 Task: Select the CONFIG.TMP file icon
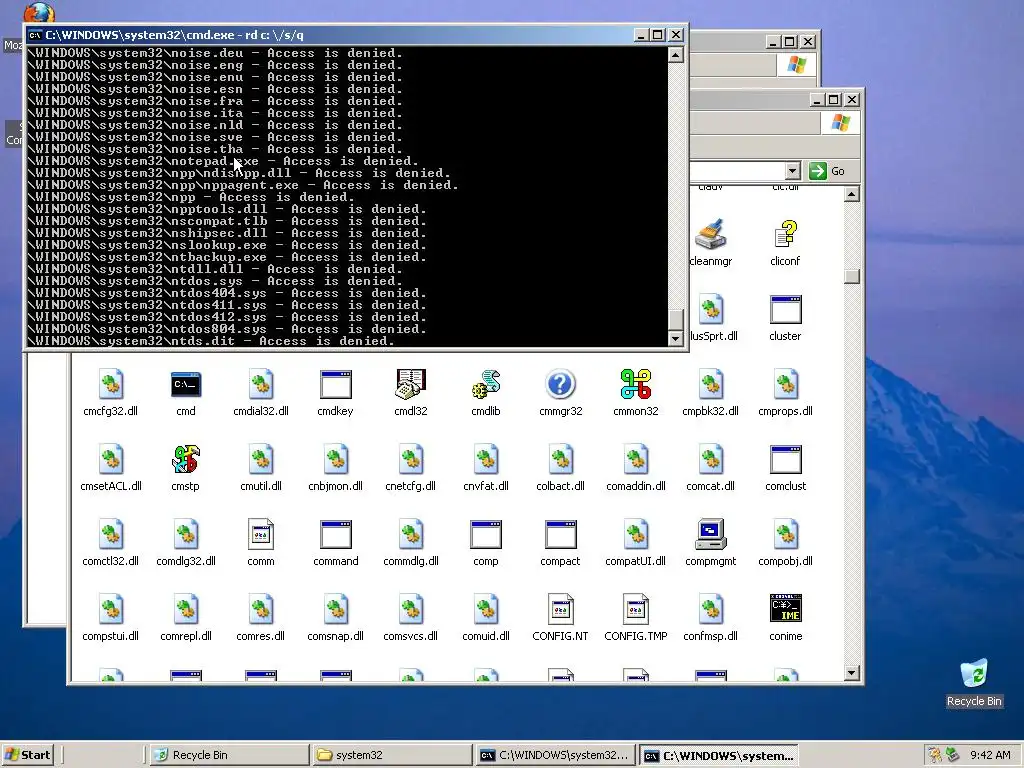635,609
